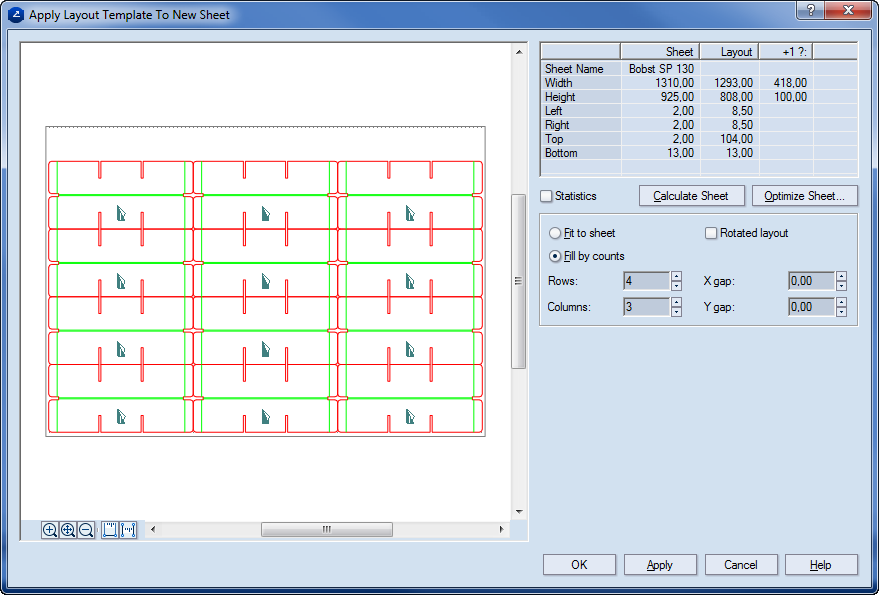
Task: Click the zoom out magnifier icon
Action: pyautogui.click(x=86, y=530)
